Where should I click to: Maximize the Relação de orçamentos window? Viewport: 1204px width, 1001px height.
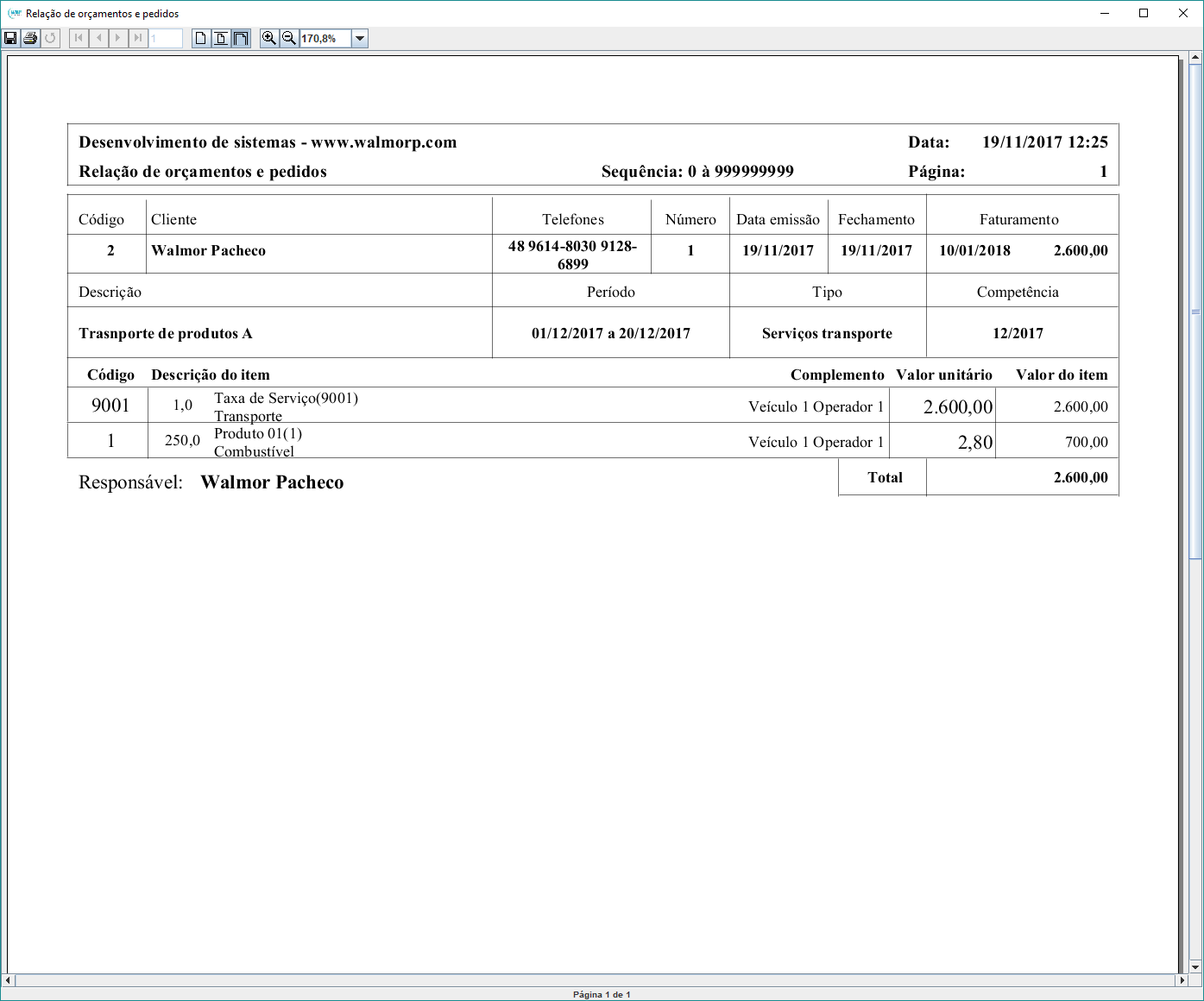click(1144, 13)
